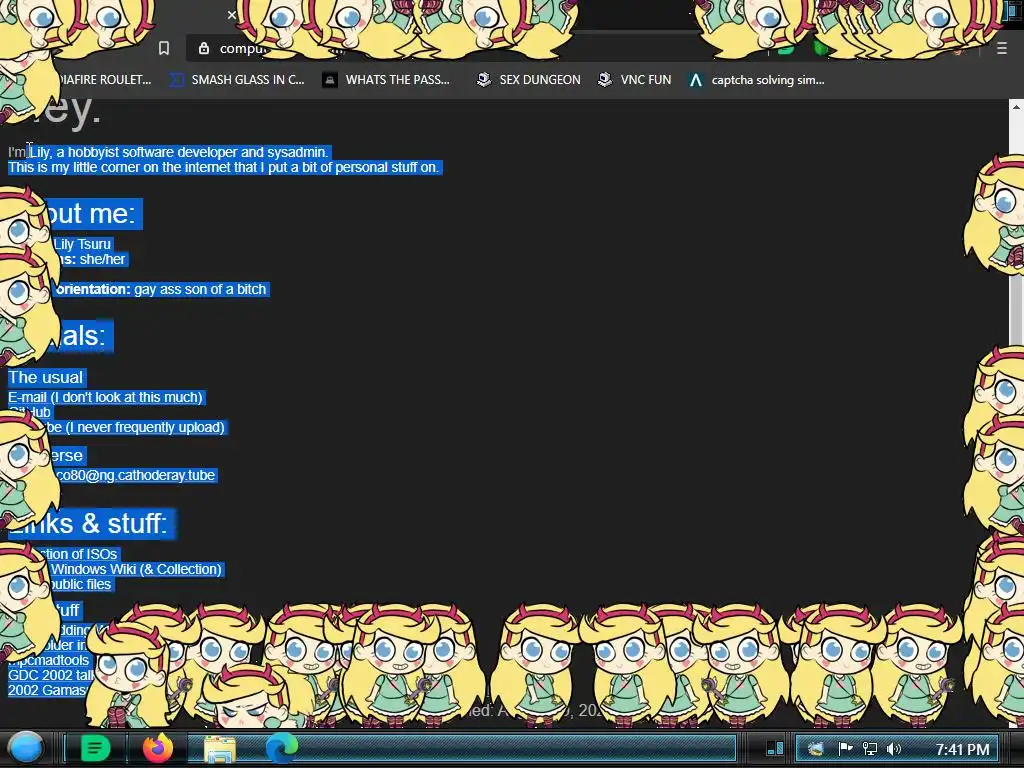The height and width of the screenshot is (768, 1024).
Task: Open the 'captcha solving sim...' bookmark
Action: point(756,80)
